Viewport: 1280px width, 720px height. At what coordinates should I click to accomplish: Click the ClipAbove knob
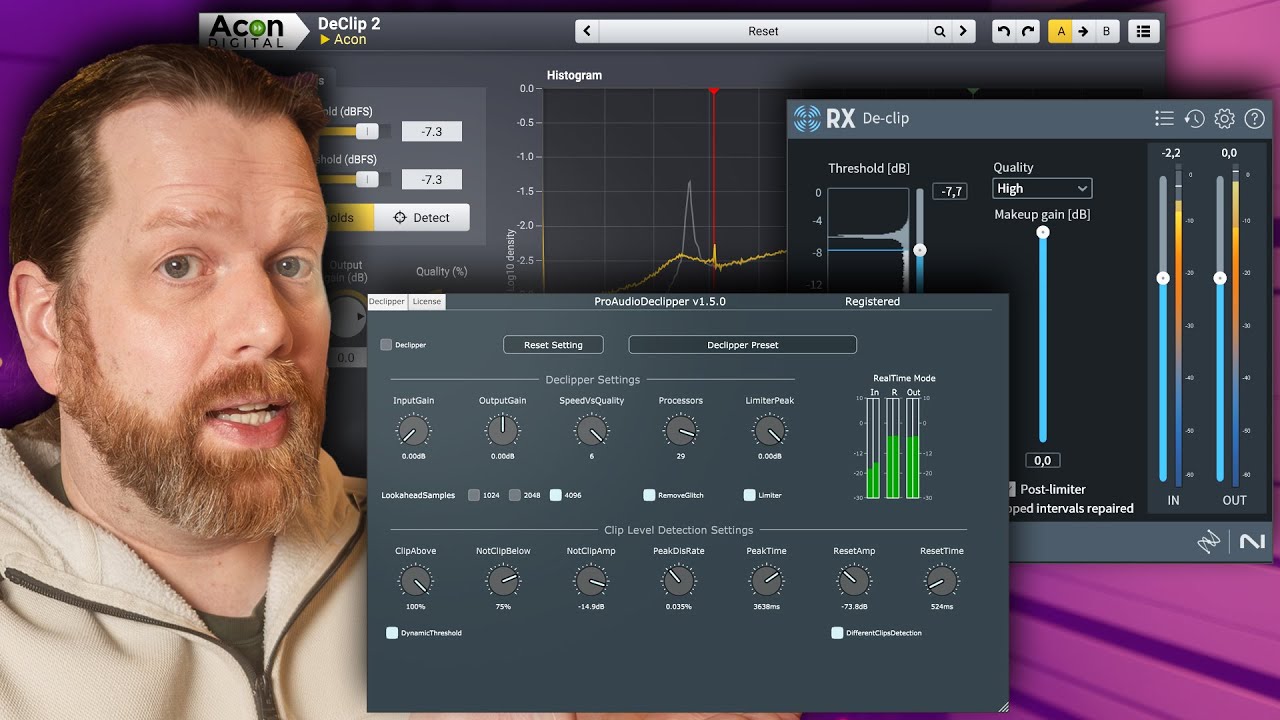pos(415,581)
